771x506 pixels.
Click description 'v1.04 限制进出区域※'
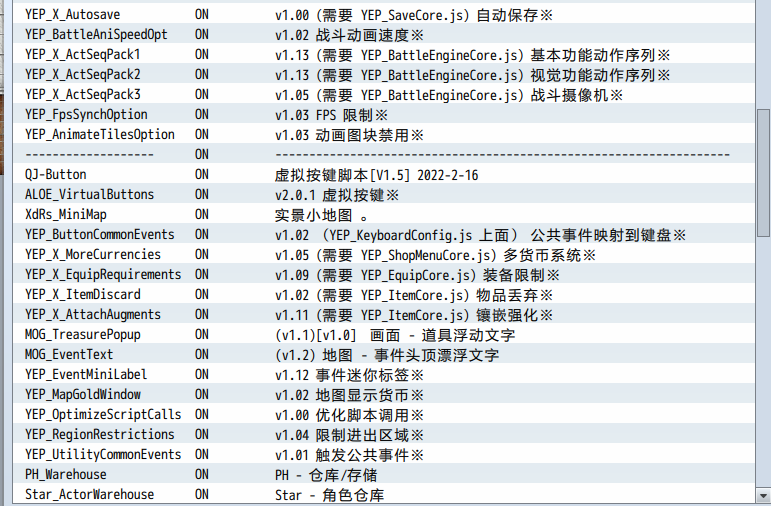349,435
